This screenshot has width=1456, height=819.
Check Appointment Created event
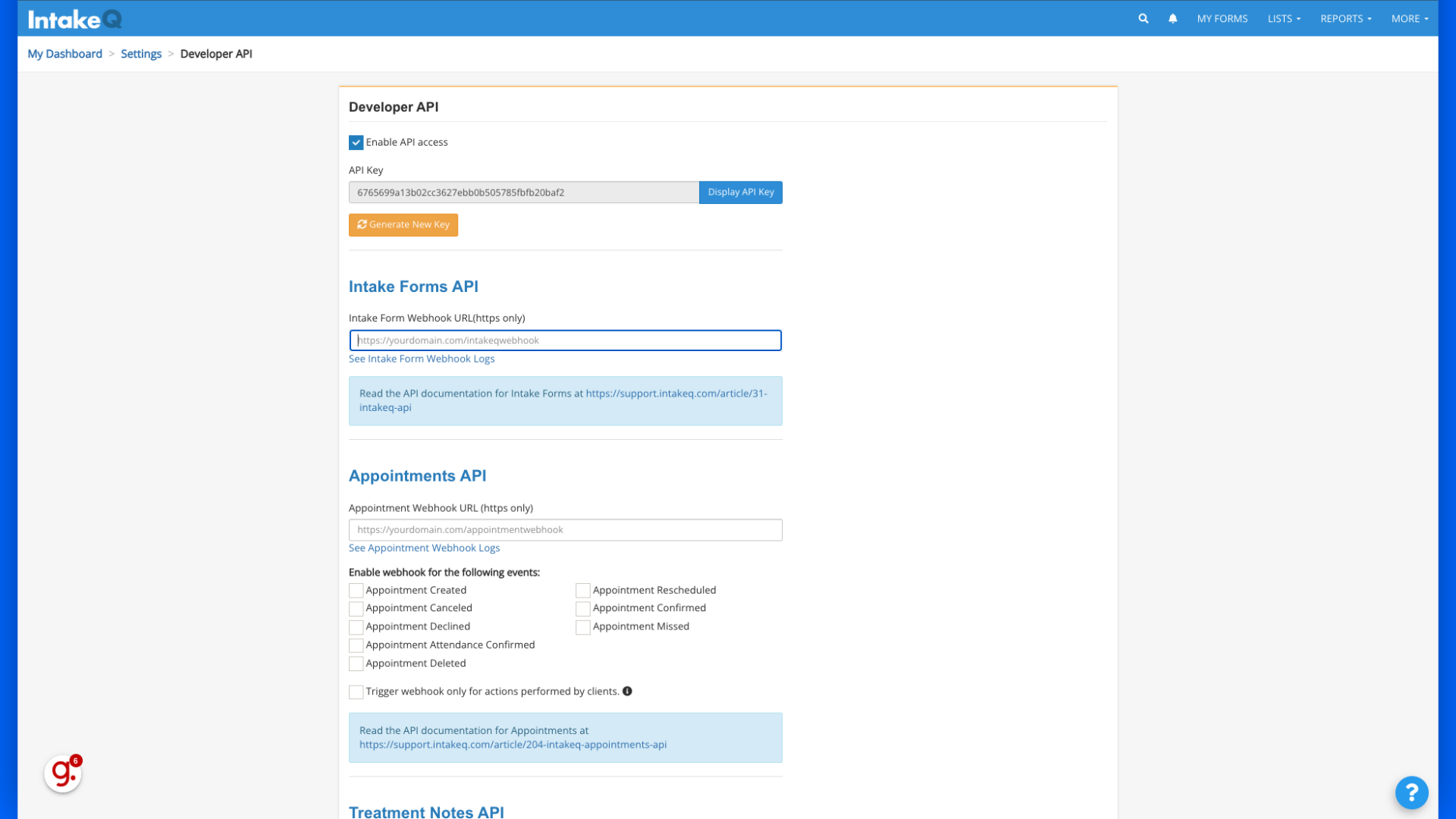click(356, 590)
